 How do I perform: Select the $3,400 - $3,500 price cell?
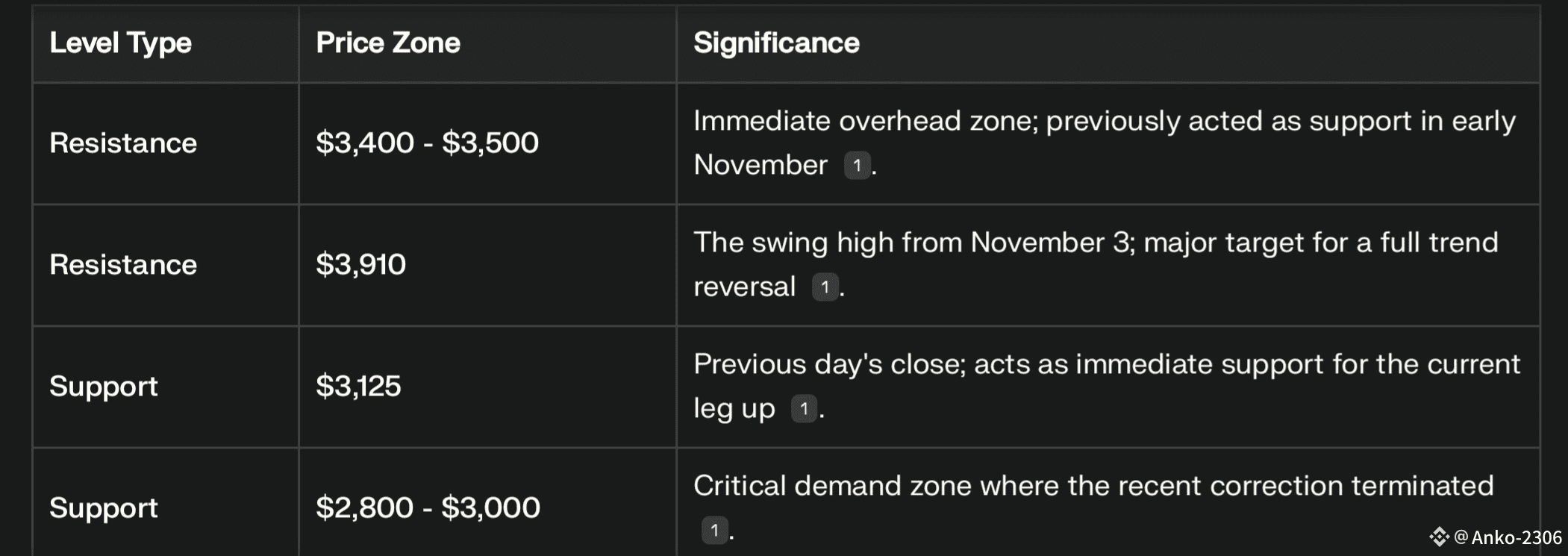pyautogui.click(x=427, y=143)
